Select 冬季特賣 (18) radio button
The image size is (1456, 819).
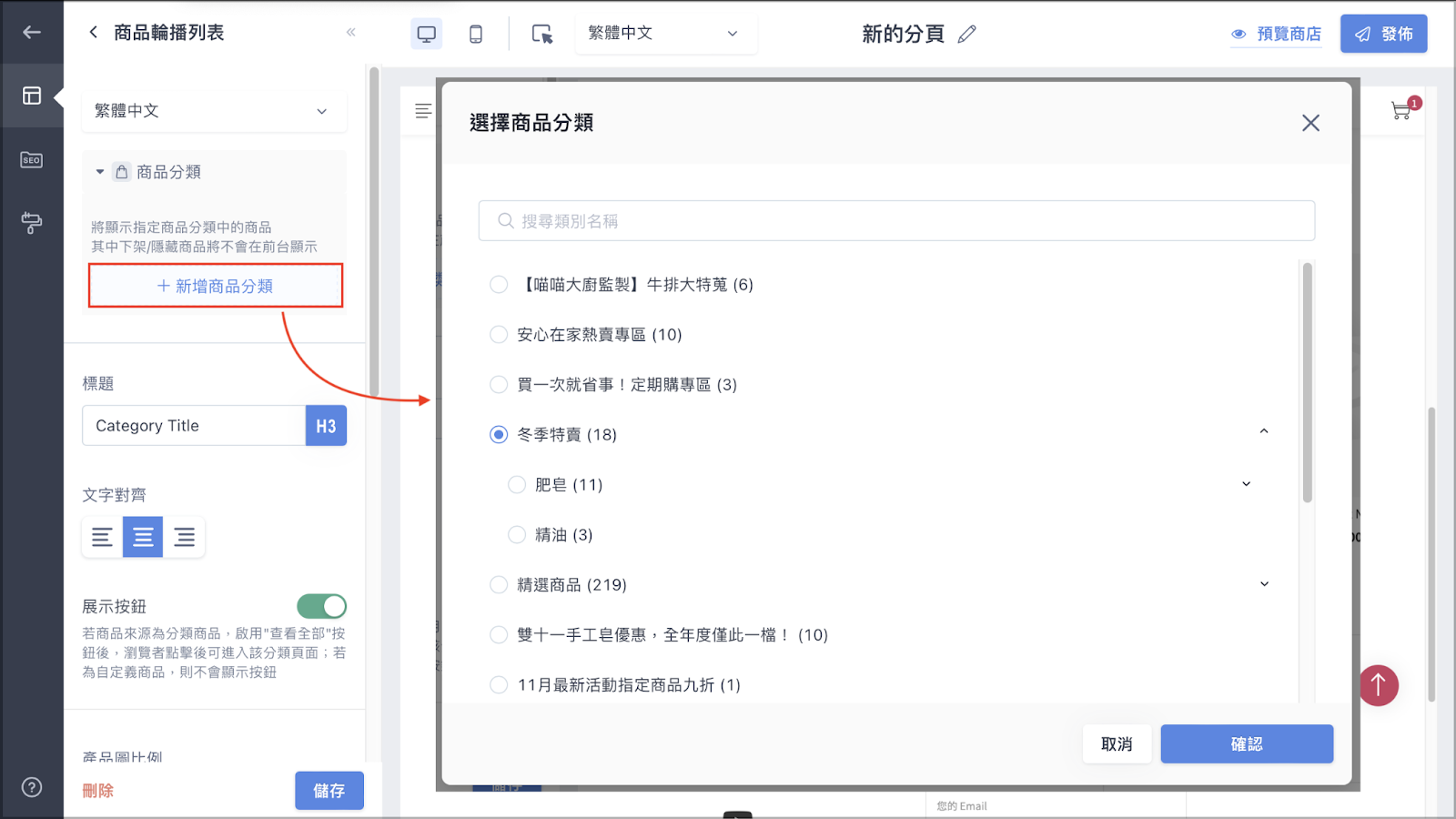[x=499, y=435]
